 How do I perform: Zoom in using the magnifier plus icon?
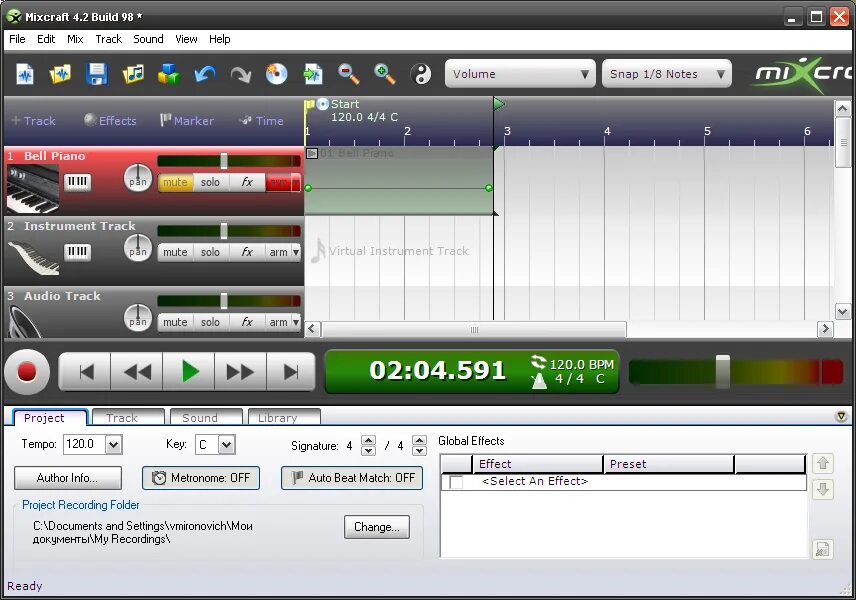(384, 74)
